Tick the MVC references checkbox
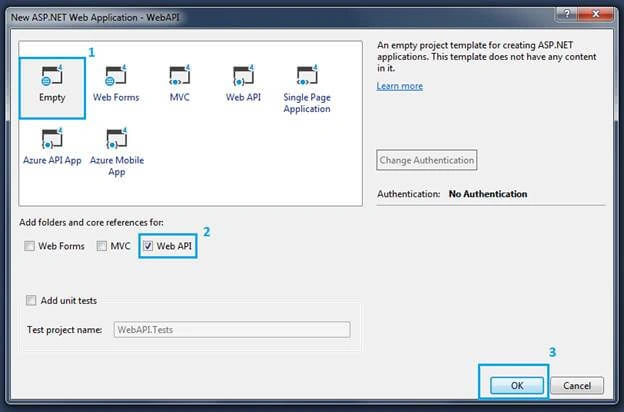The height and width of the screenshot is (412, 624). coord(102,246)
